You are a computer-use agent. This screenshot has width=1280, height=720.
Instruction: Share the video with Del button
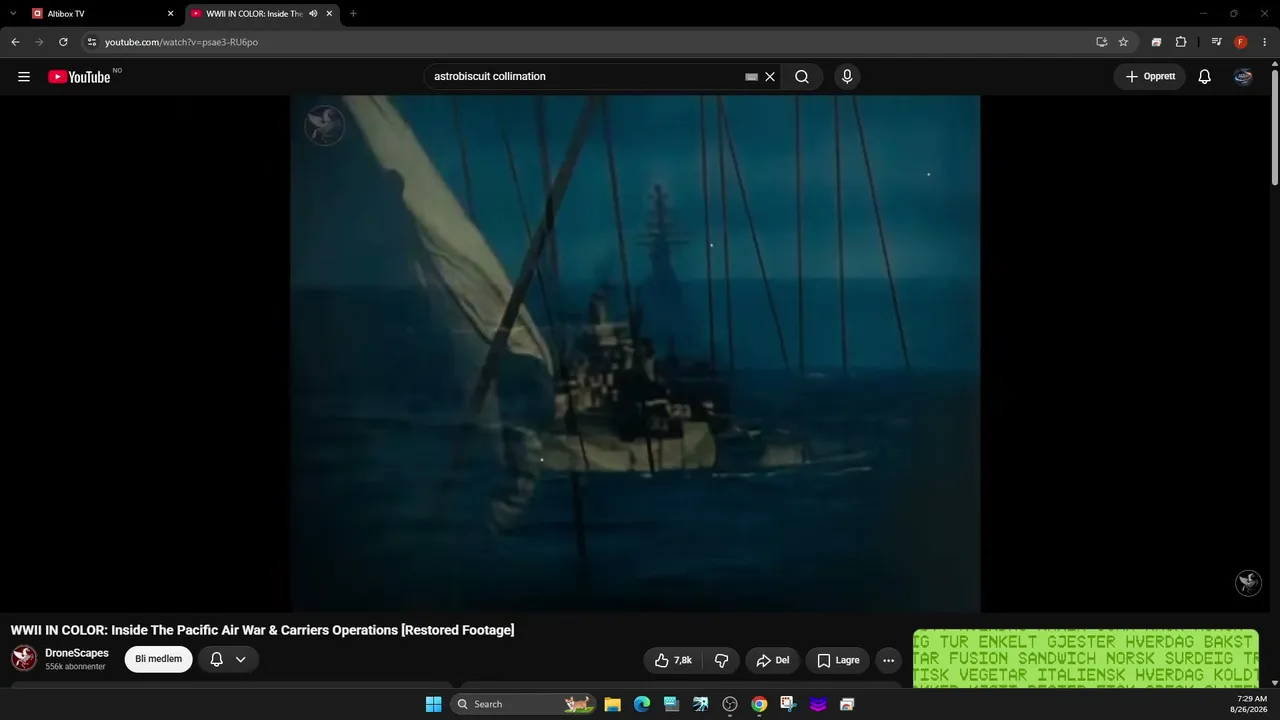[x=773, y=660]
